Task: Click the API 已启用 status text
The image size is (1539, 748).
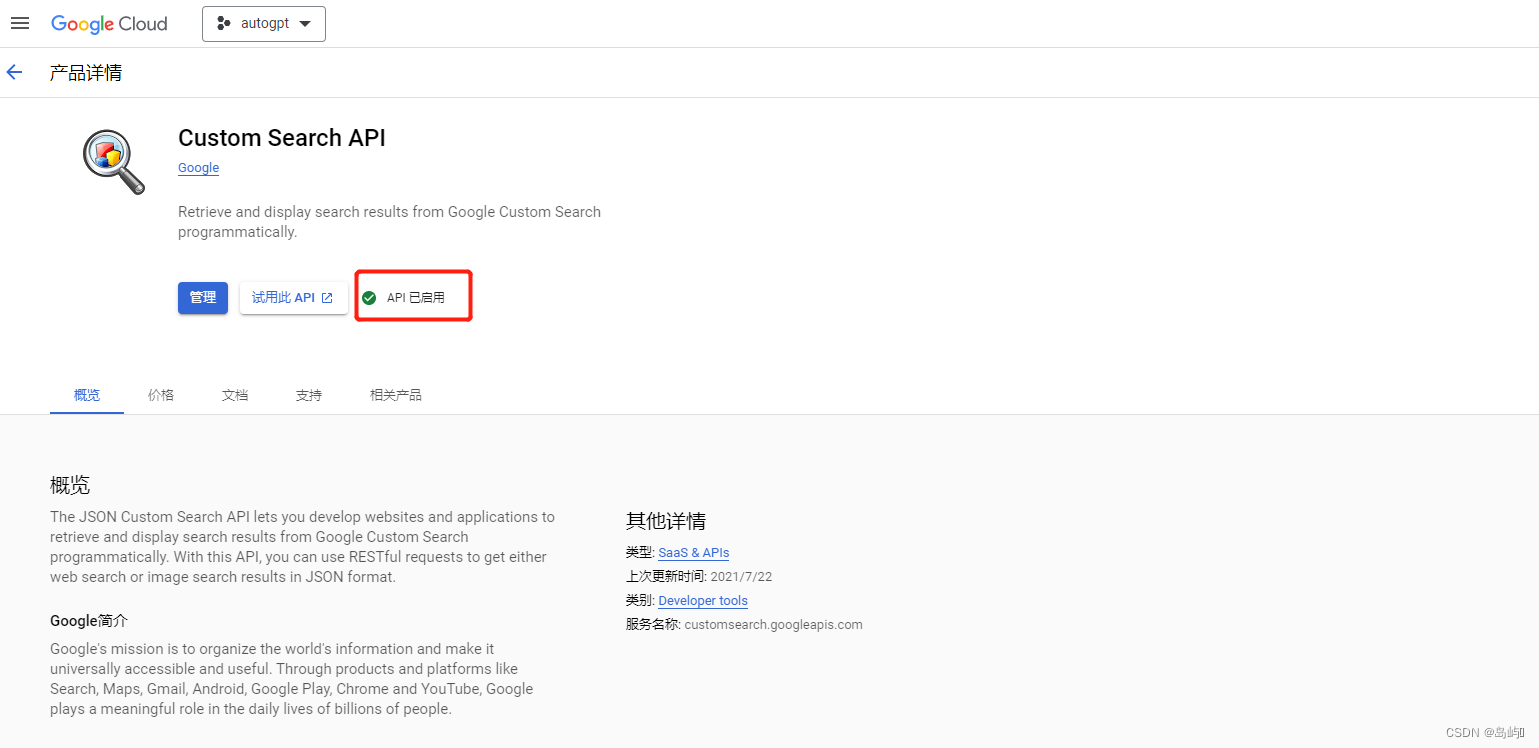Action: [416, 298]
